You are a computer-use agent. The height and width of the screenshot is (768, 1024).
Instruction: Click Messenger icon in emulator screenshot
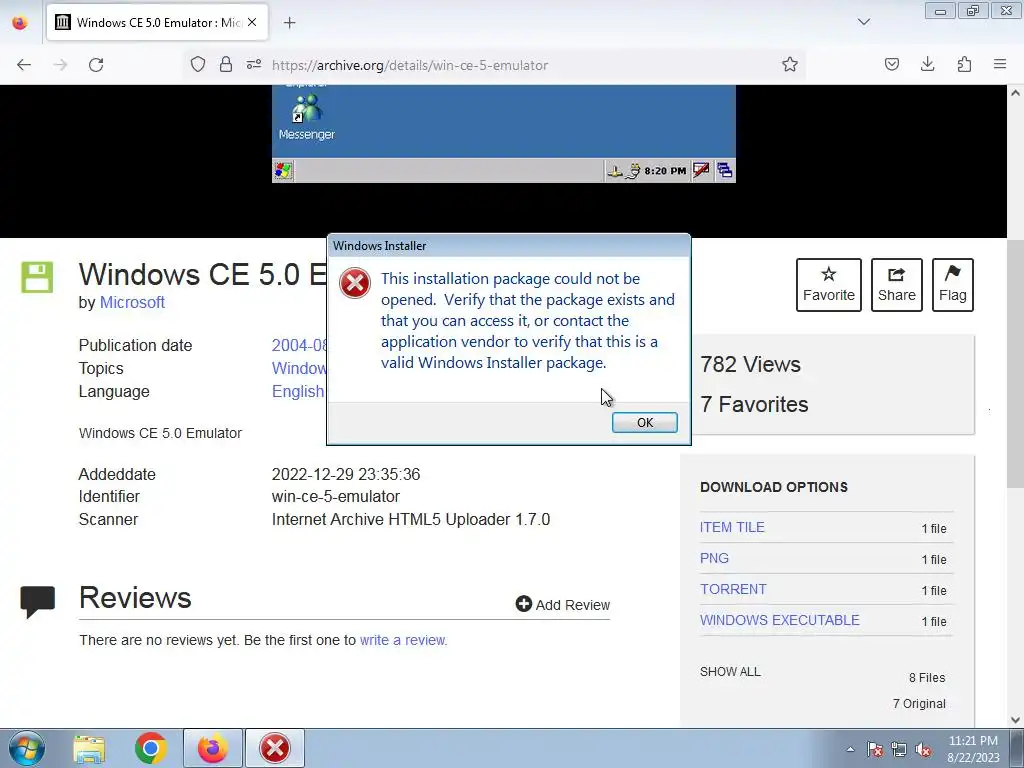306,117
